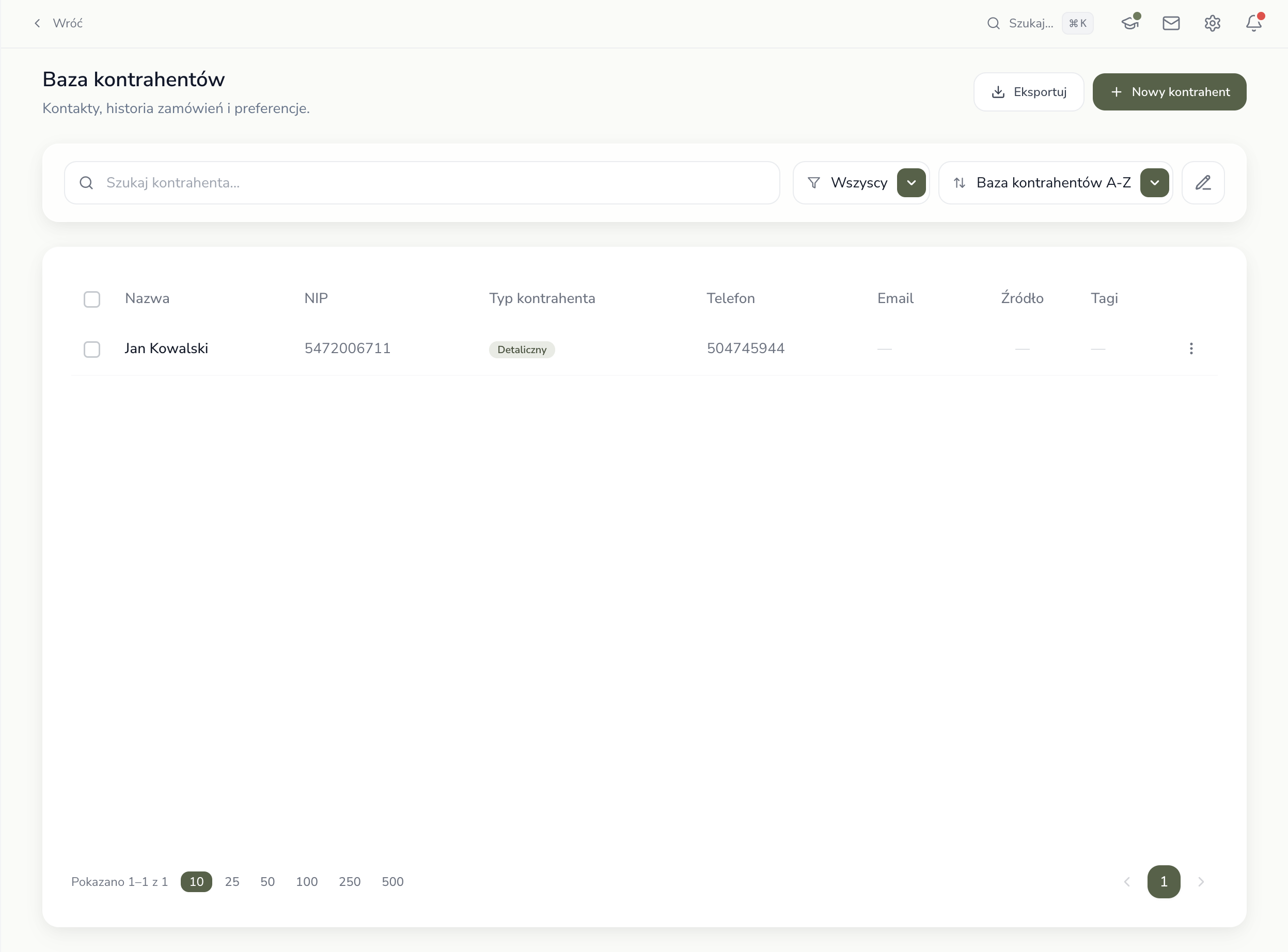Click the Eksportuj button

point(1029,91)
